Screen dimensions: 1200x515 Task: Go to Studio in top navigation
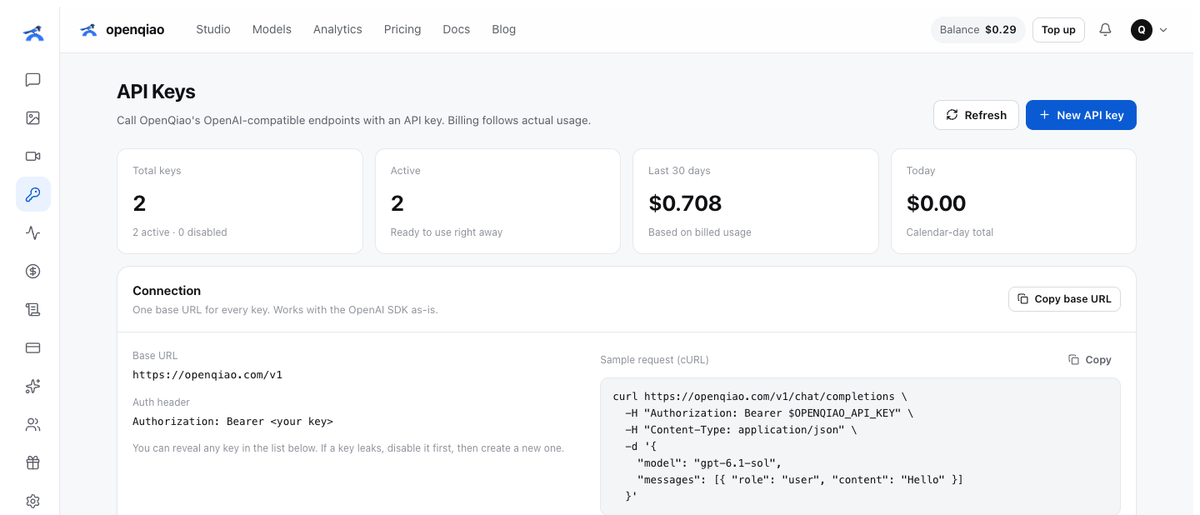pyautogui.click(x=213, y=30)
